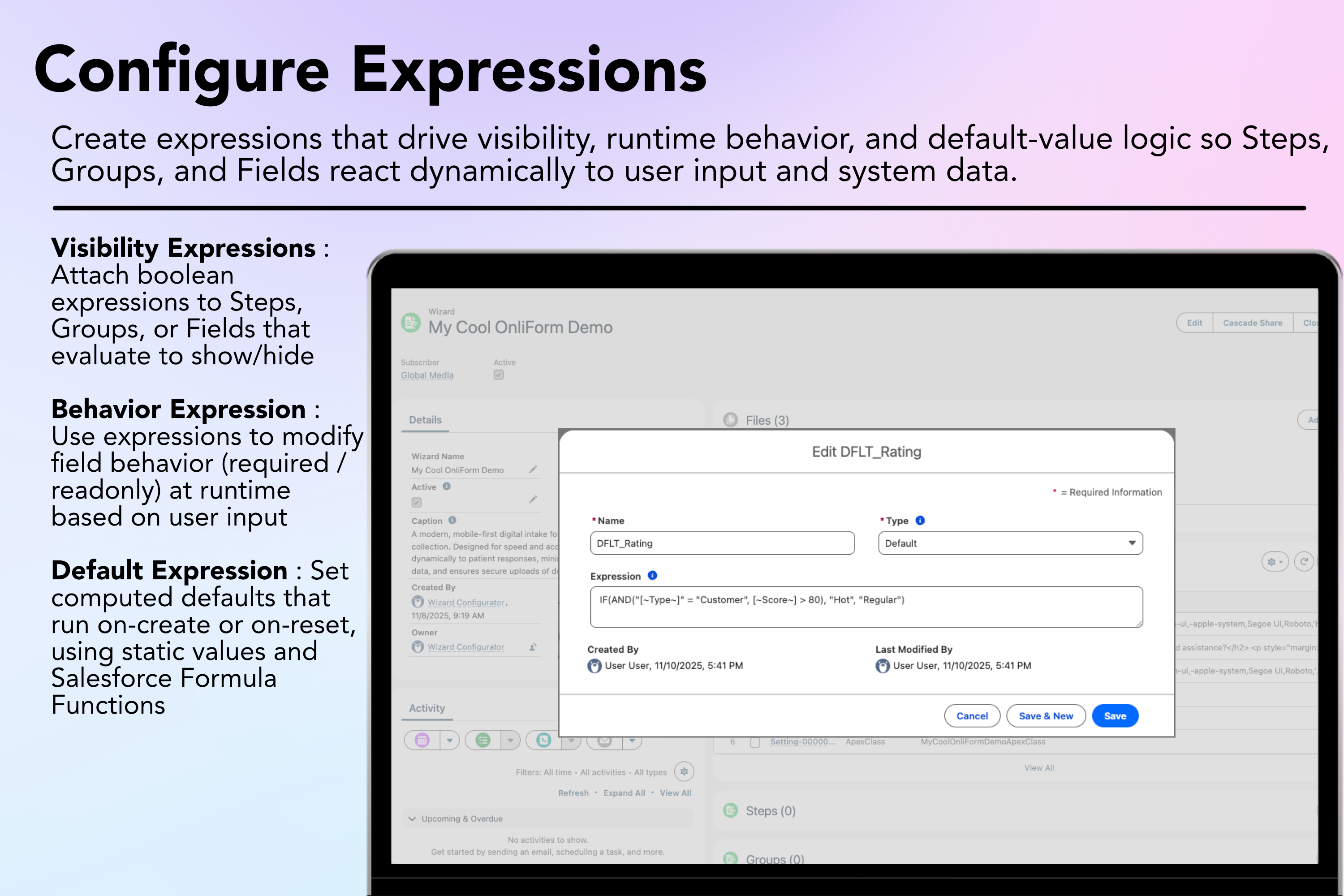Click the Cascade Share button
The height and width of the screenshot is (896, 1344).
1253,323
